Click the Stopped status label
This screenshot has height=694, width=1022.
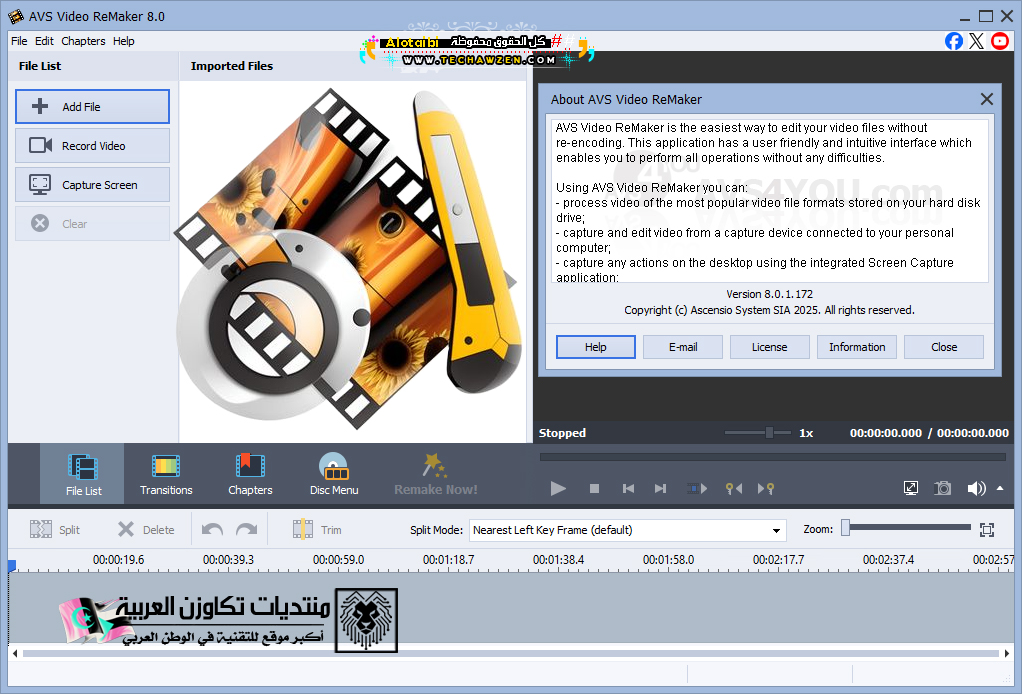click(562, 433)
